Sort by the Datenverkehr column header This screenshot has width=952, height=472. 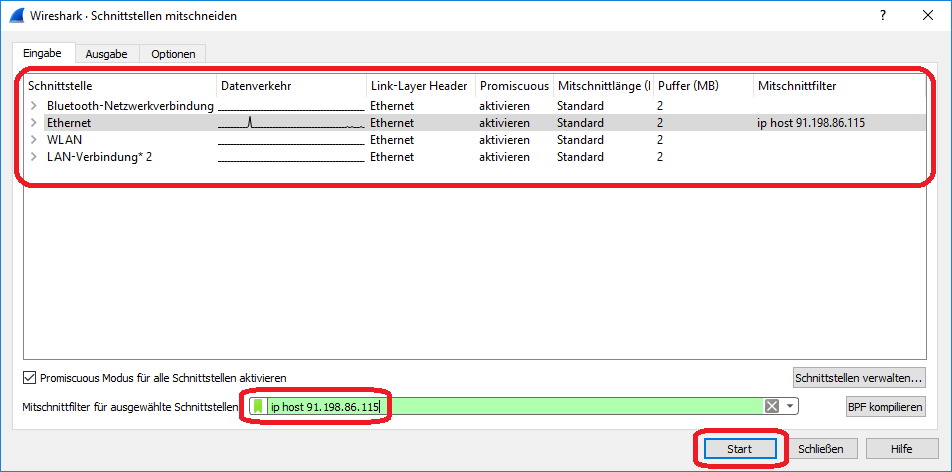(291, 86)
